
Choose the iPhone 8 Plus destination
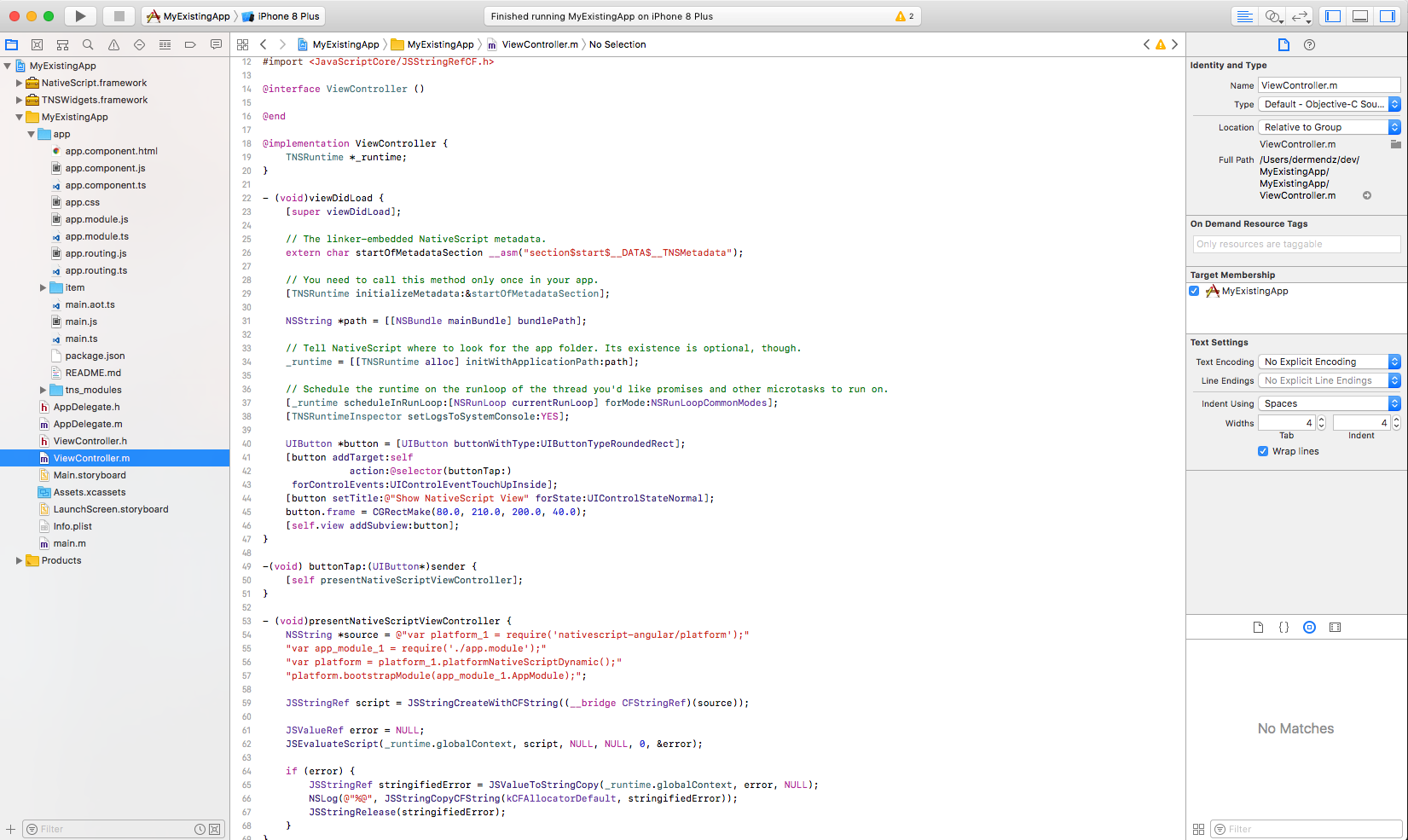(281, 16)
